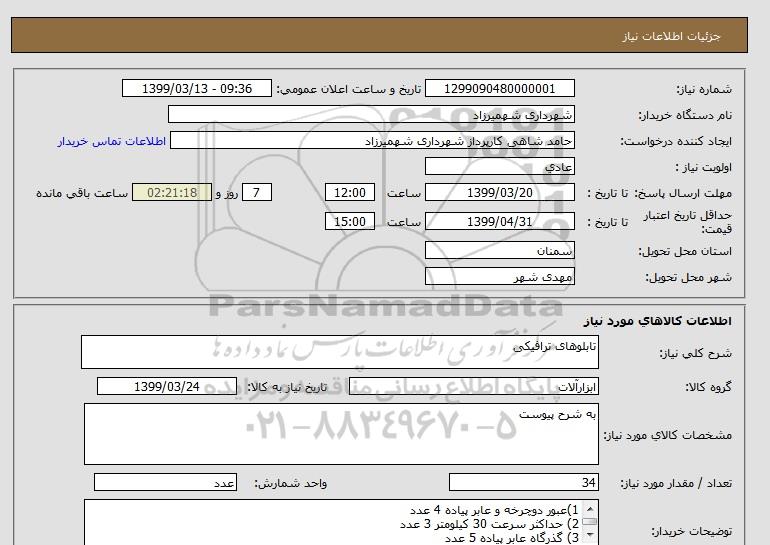This screenshot has width=770, height=545.
Task: Click the buyer notes scrollbar thumb
Action: tap(590, 521)
